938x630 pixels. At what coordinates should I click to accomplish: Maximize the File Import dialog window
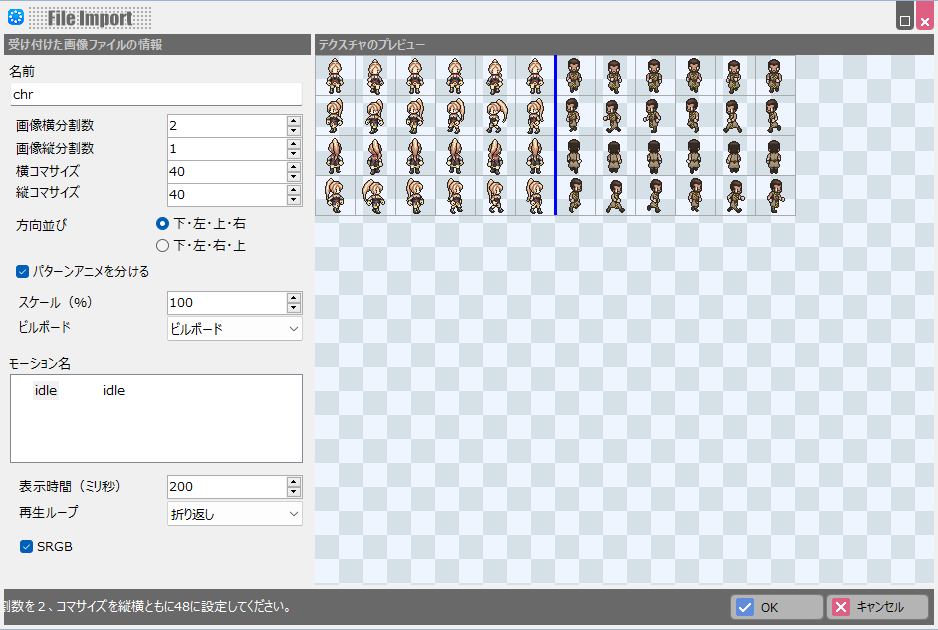point(904,17)
